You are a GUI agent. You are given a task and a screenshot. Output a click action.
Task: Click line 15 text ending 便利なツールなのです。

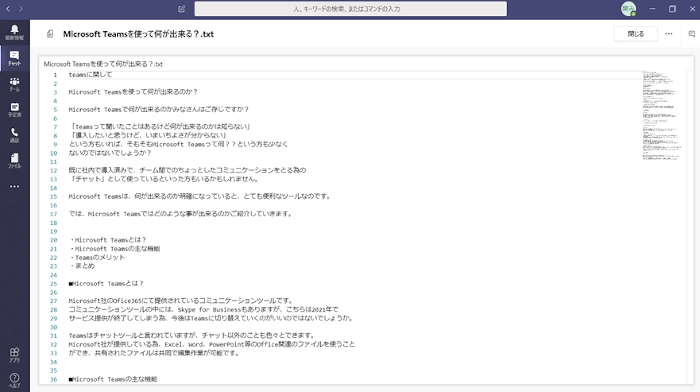200,196
